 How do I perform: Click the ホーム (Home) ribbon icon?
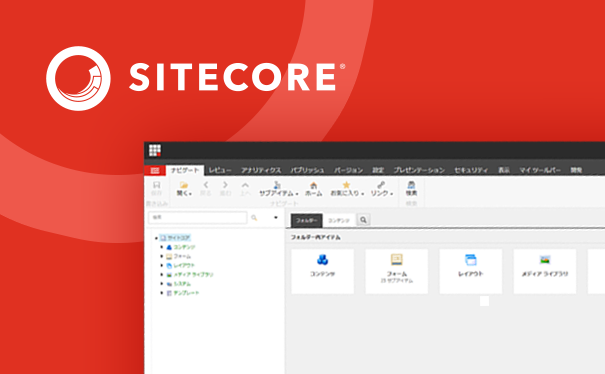(313, 189)
